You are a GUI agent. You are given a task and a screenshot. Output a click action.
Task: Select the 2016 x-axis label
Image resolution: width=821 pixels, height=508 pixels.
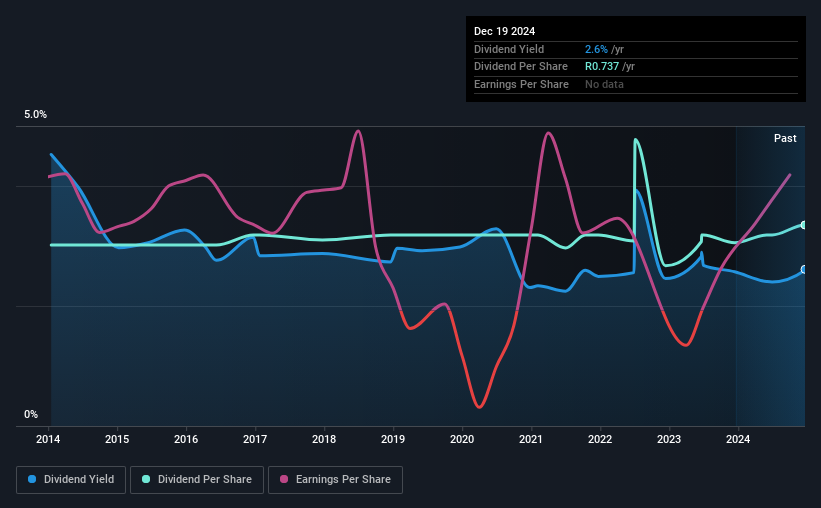pos(186,439)
